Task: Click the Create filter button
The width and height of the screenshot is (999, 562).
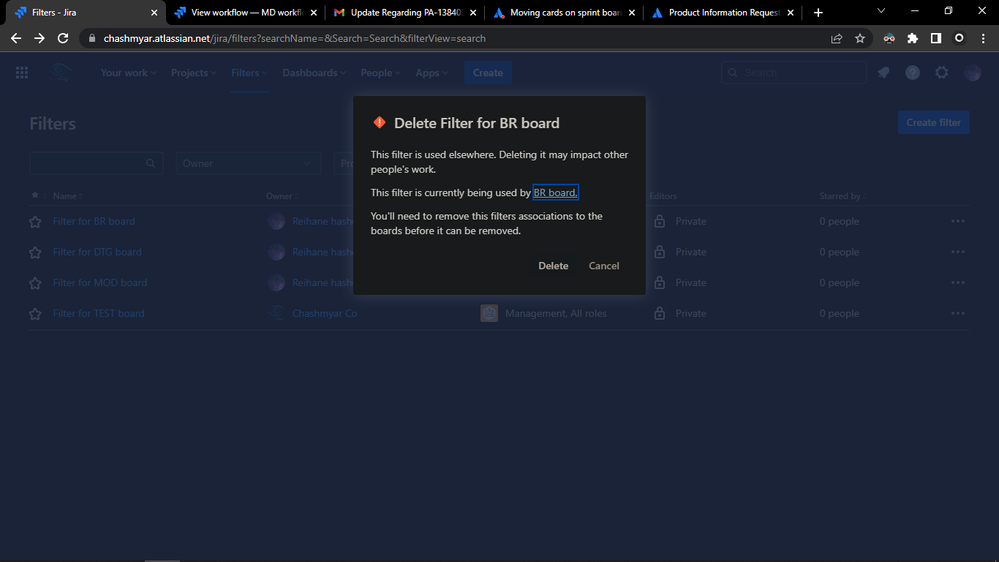Action: click(933, 122)
